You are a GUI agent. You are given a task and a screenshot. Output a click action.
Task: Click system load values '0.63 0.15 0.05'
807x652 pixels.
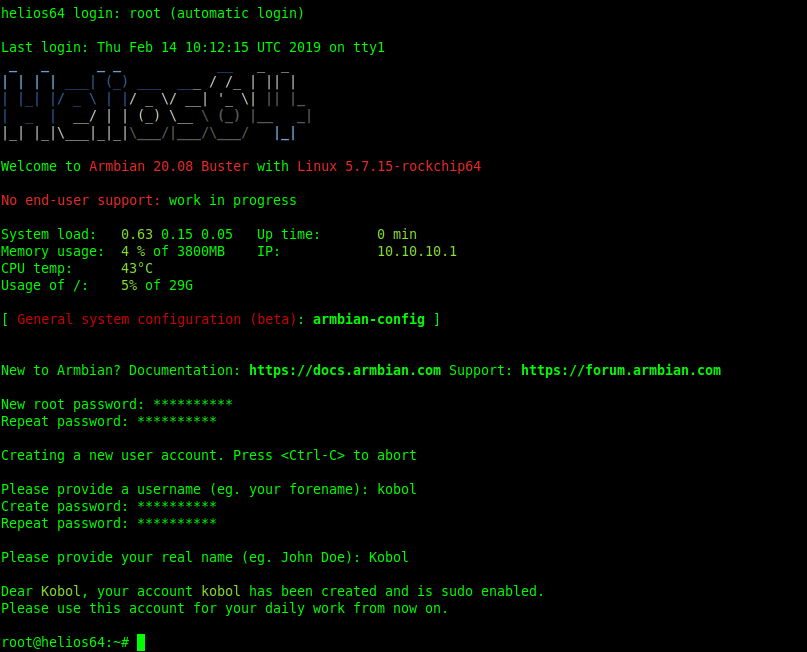click(177, 234)
